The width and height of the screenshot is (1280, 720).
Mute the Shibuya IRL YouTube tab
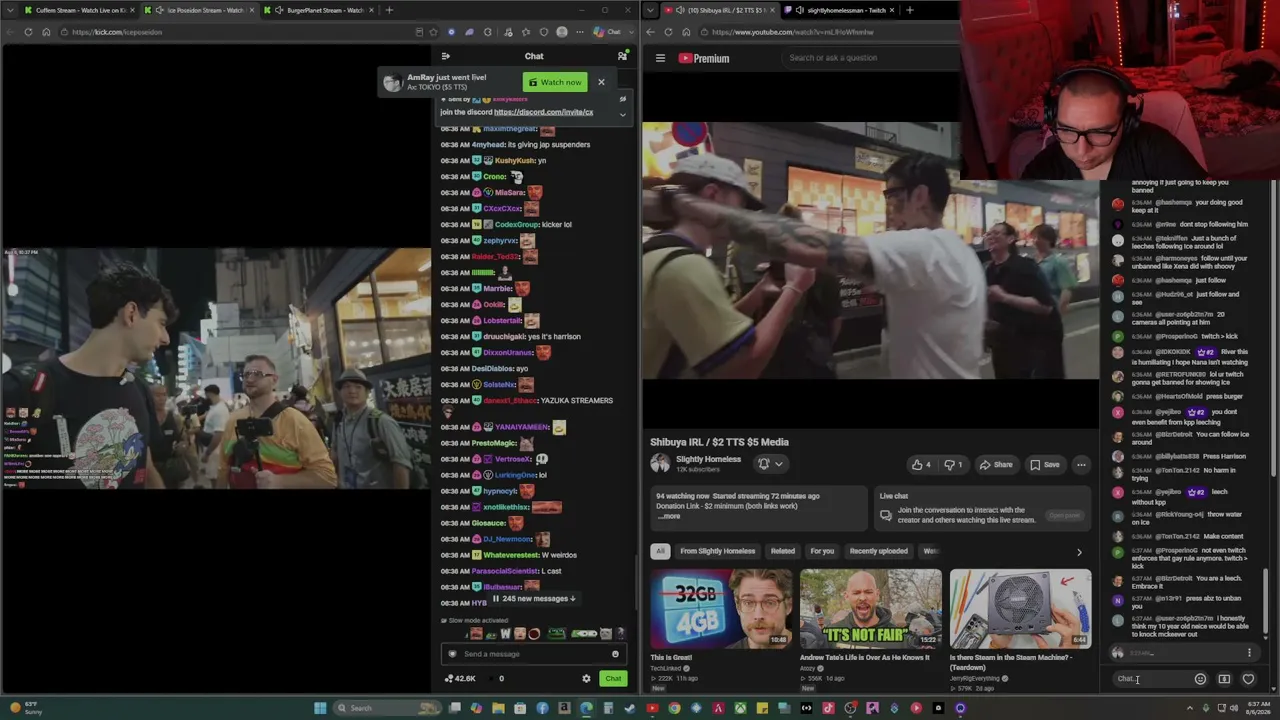pyautogui.click(x=680, y=10)
